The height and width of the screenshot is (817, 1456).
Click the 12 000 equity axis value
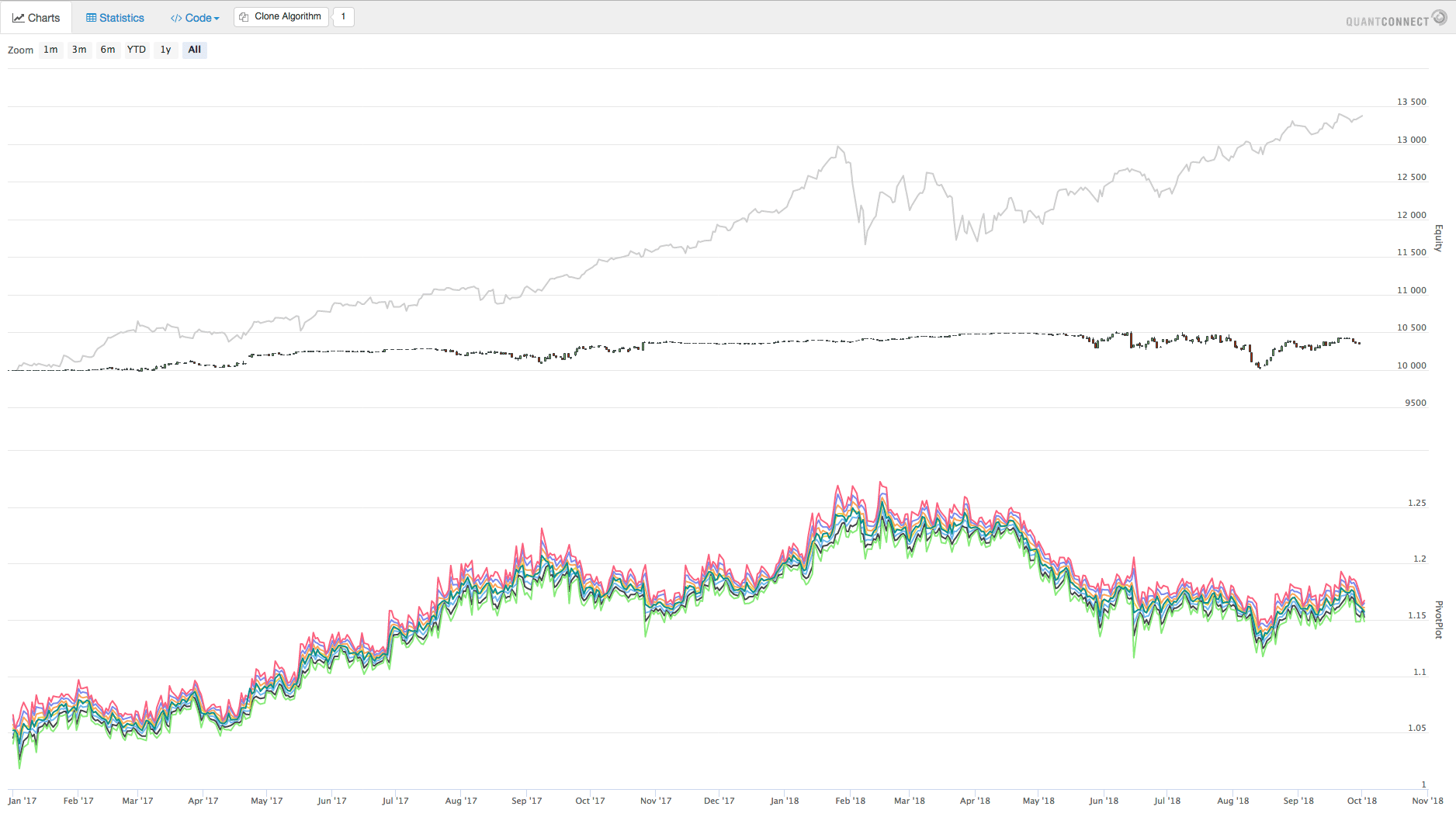1411,215
